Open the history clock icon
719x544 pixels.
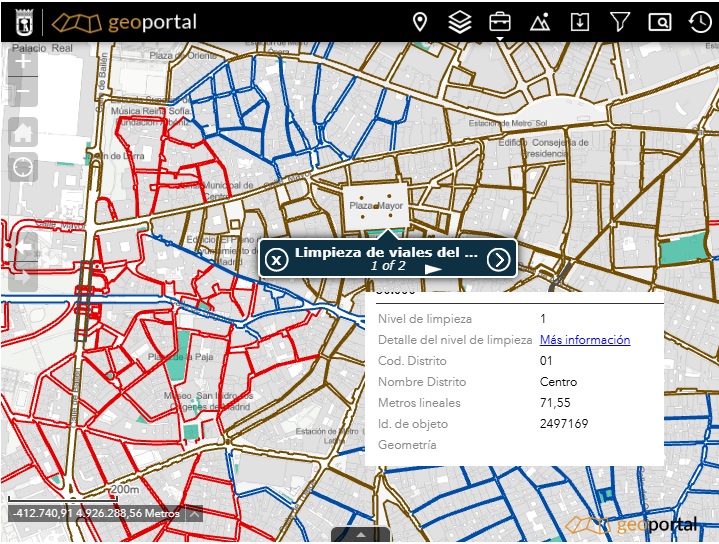point(700,22)
